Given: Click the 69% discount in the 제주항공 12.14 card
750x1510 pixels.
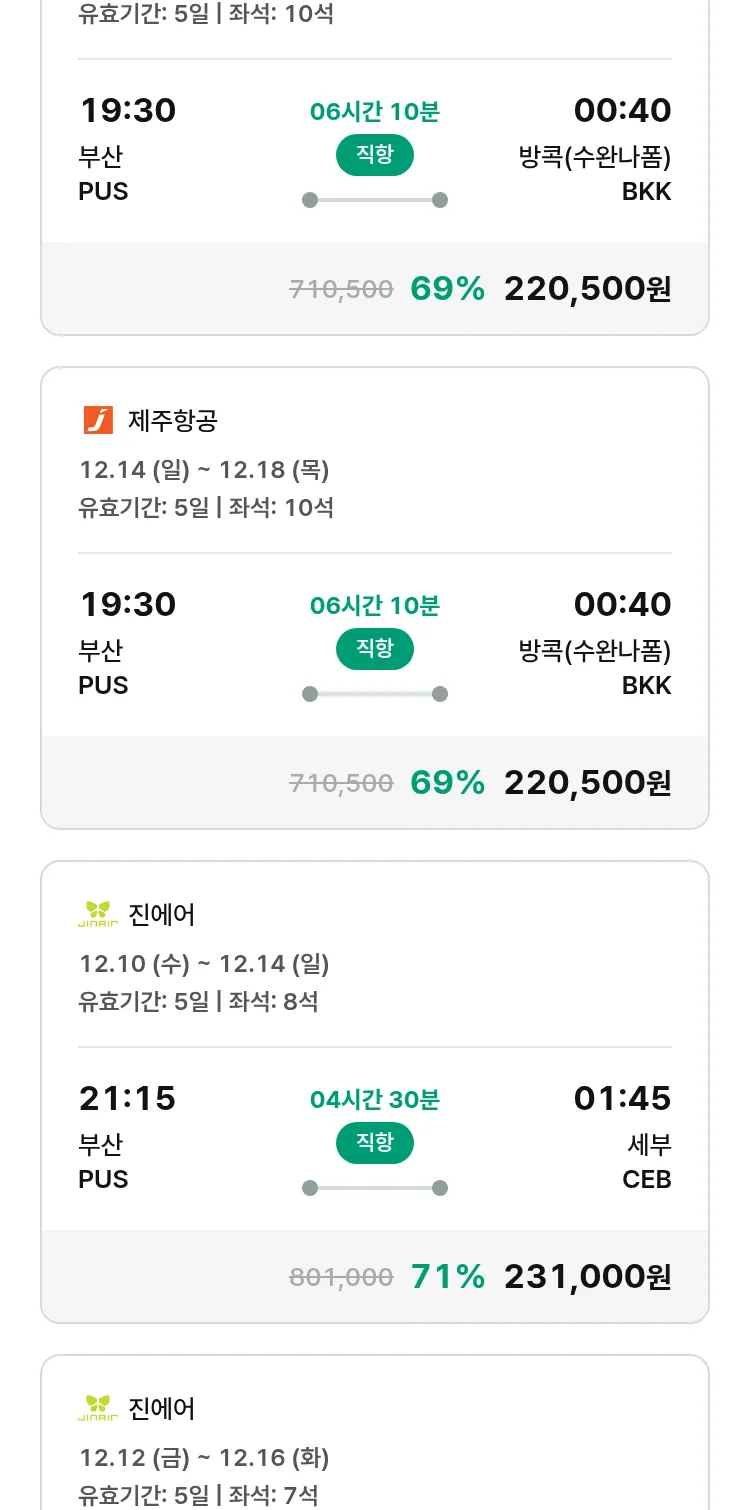Looking at the screenshot, I should (448, 783).
